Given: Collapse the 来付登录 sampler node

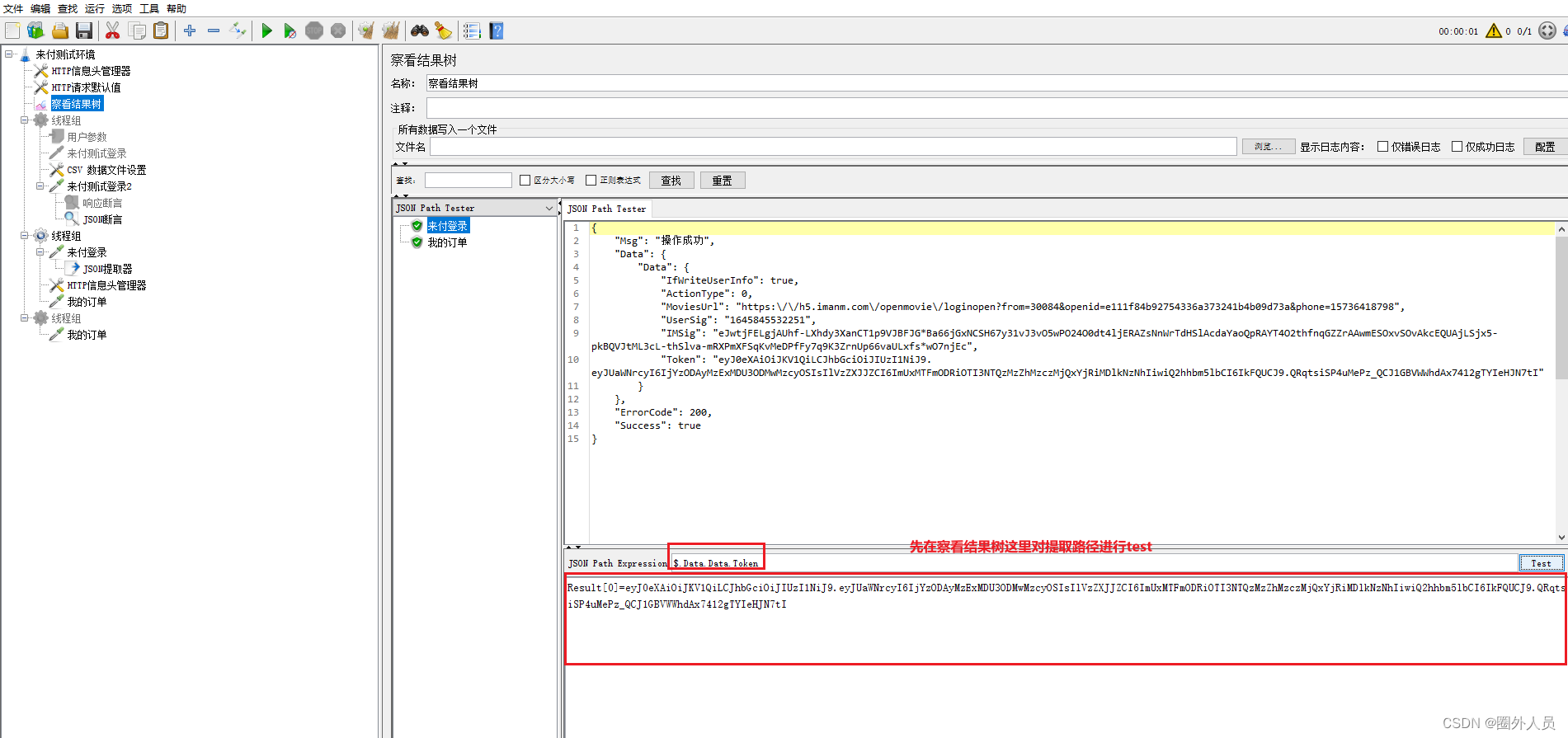Looking at the screenshot, I should pos(40,252).
